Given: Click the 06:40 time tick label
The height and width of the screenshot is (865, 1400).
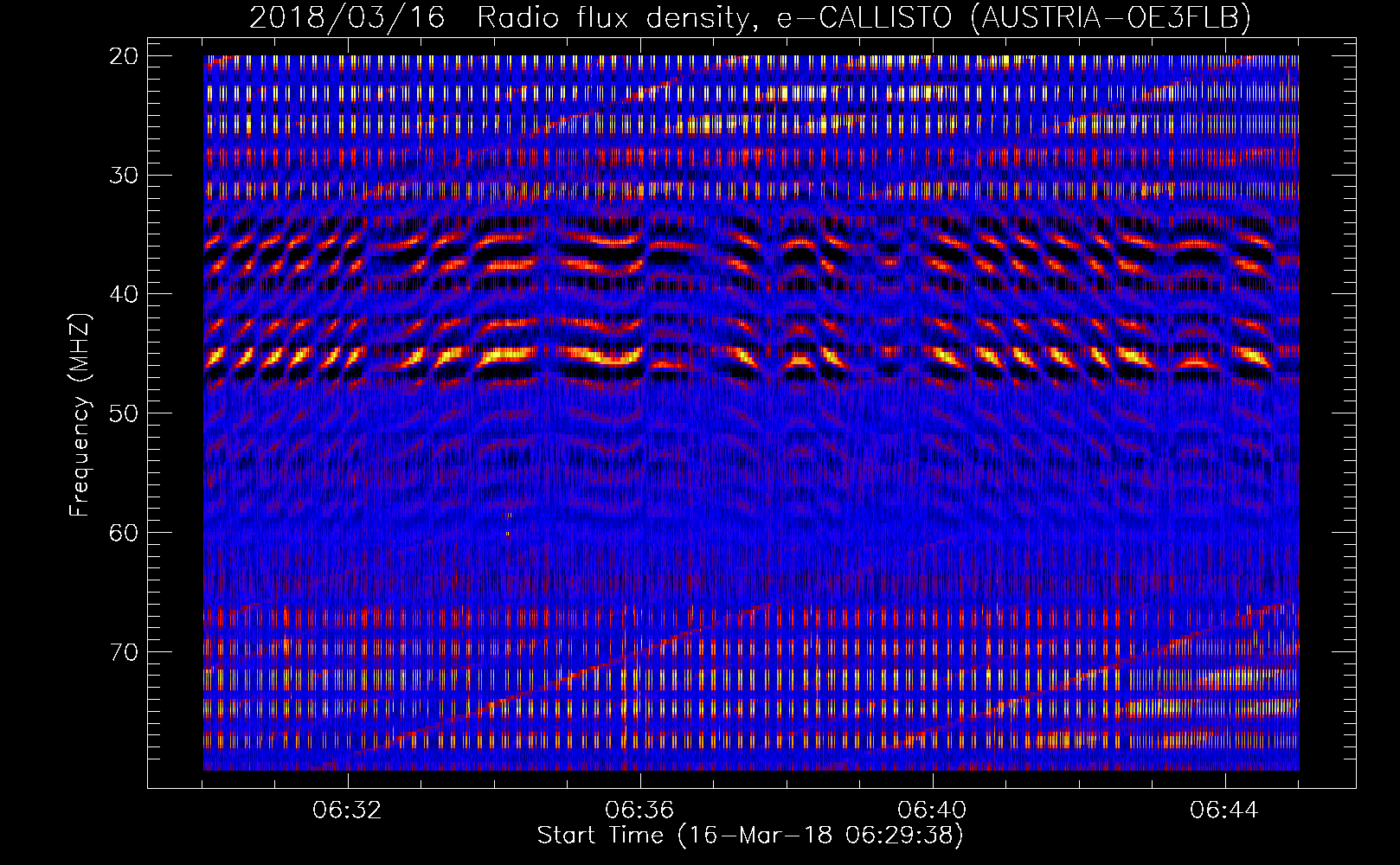Looking at the screenshot, I should [932, 811].
